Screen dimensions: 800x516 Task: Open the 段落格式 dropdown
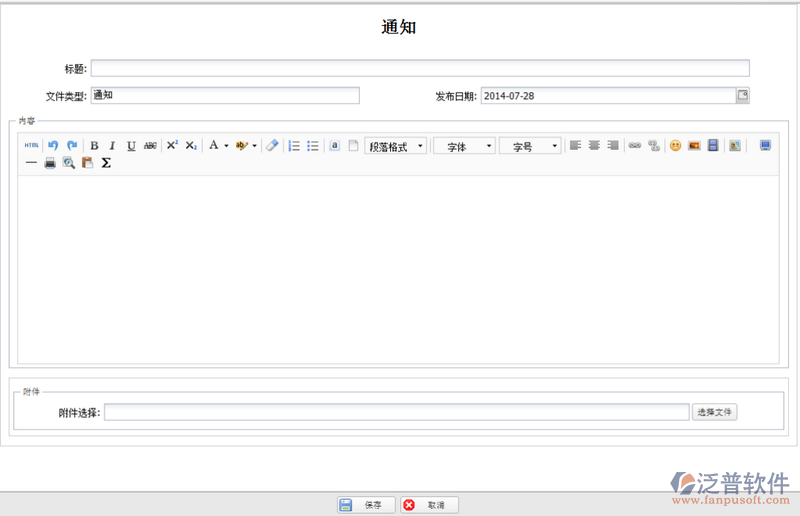point(396,146)
